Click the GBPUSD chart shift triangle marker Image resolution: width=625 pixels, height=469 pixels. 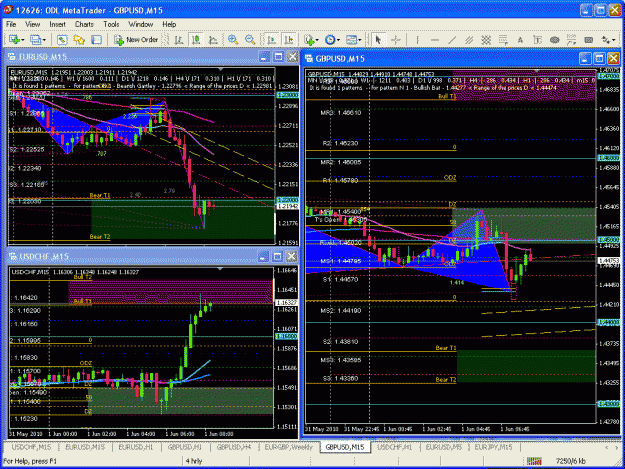pos(537,71)
